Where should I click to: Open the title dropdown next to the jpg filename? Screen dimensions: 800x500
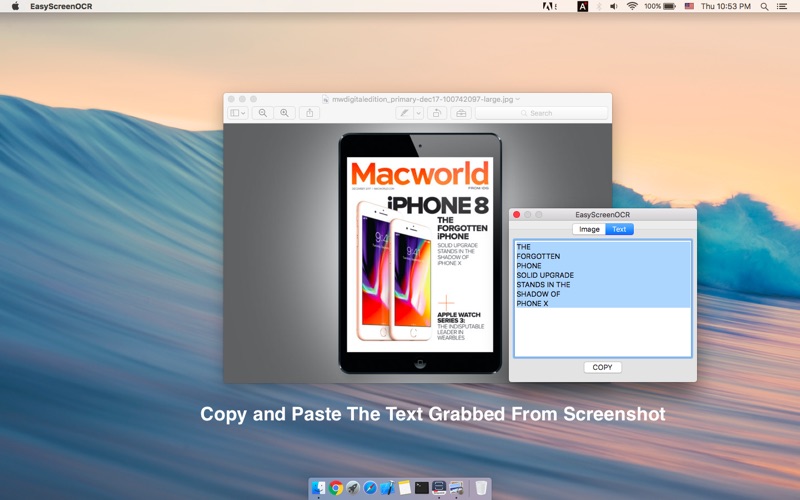click(x=518, y=99)
